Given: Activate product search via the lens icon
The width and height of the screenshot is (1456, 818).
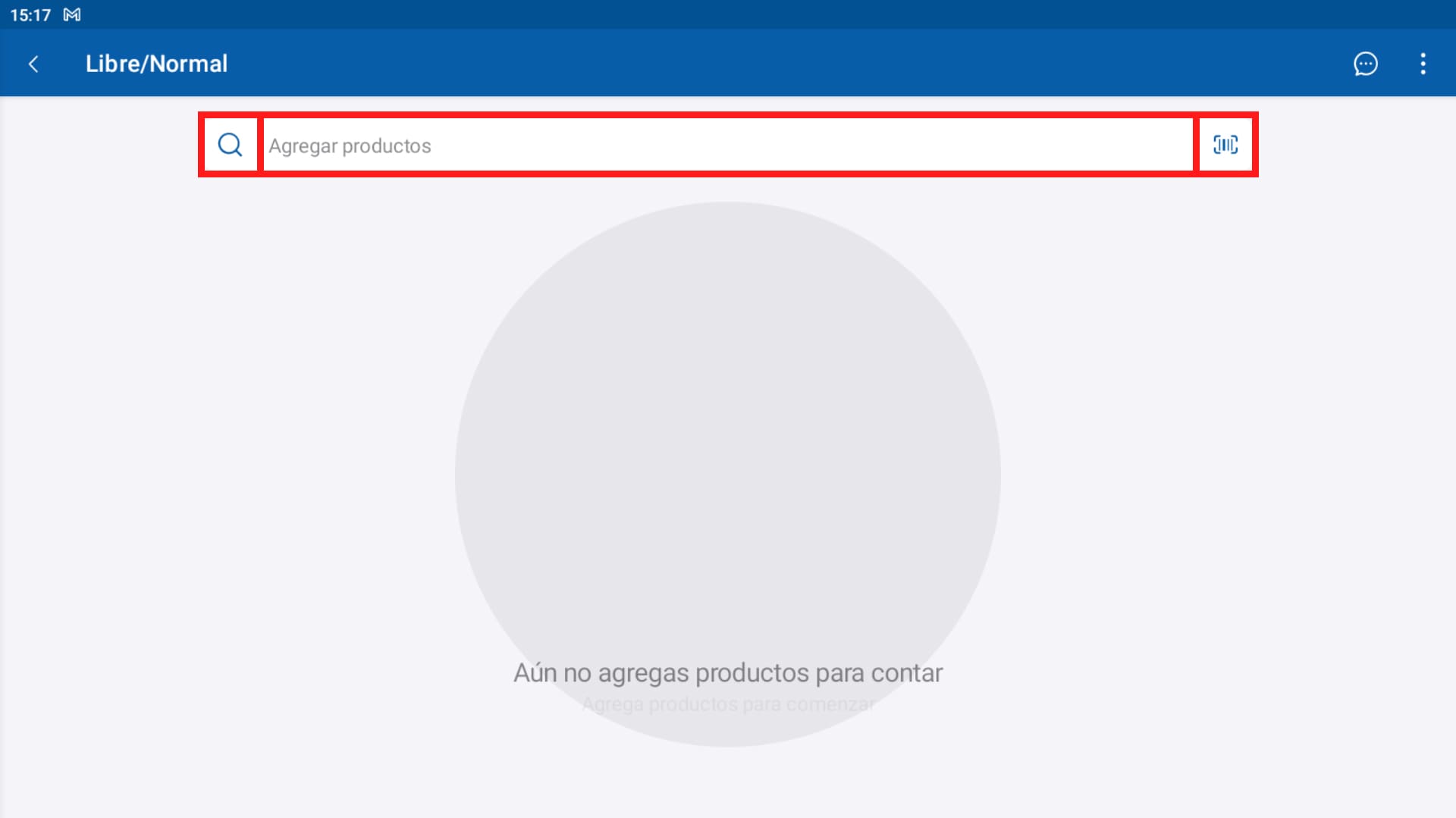Looking at the screenshot, I should click(x=229, y=145).
